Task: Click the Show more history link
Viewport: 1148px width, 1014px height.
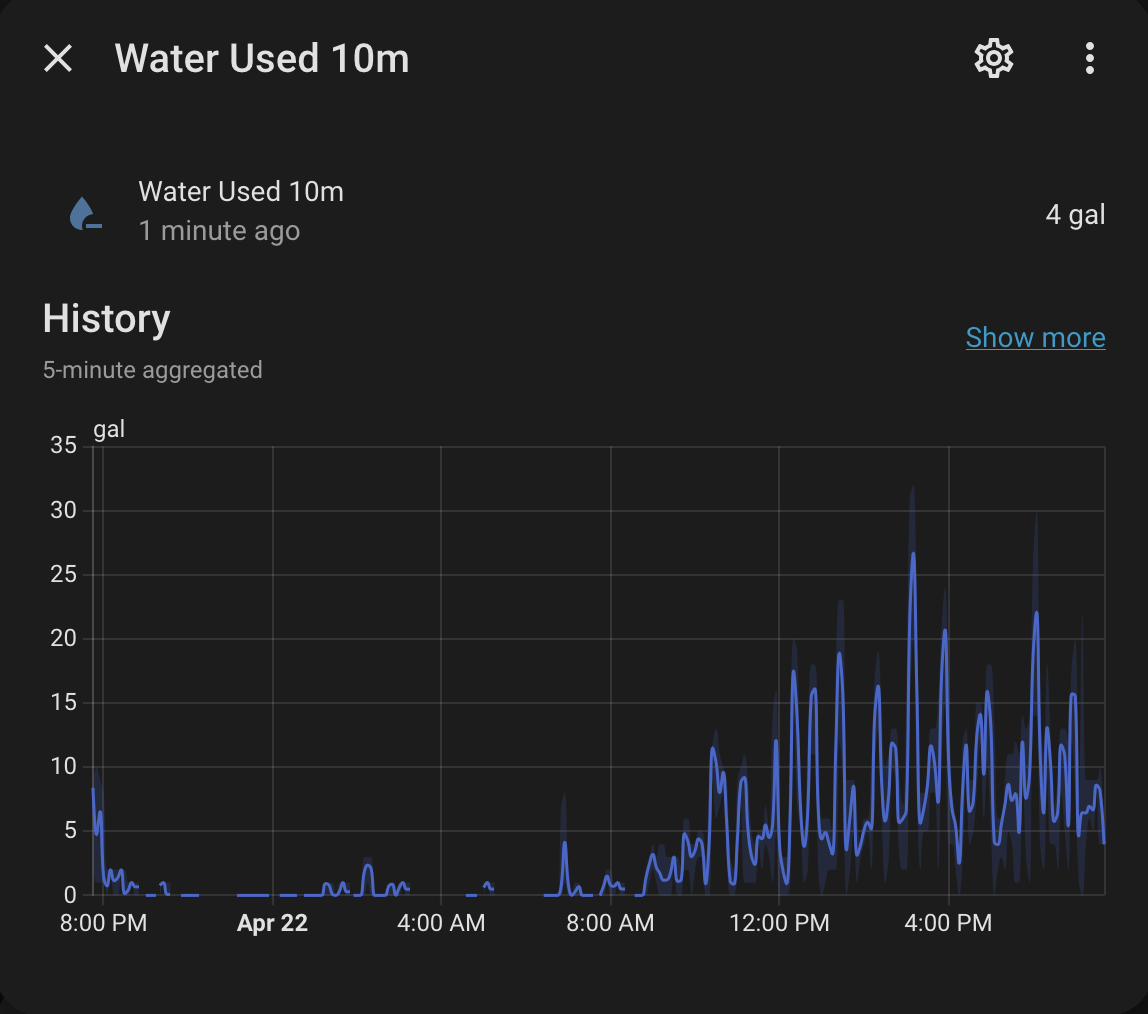Action: [x=1035, y=338]
